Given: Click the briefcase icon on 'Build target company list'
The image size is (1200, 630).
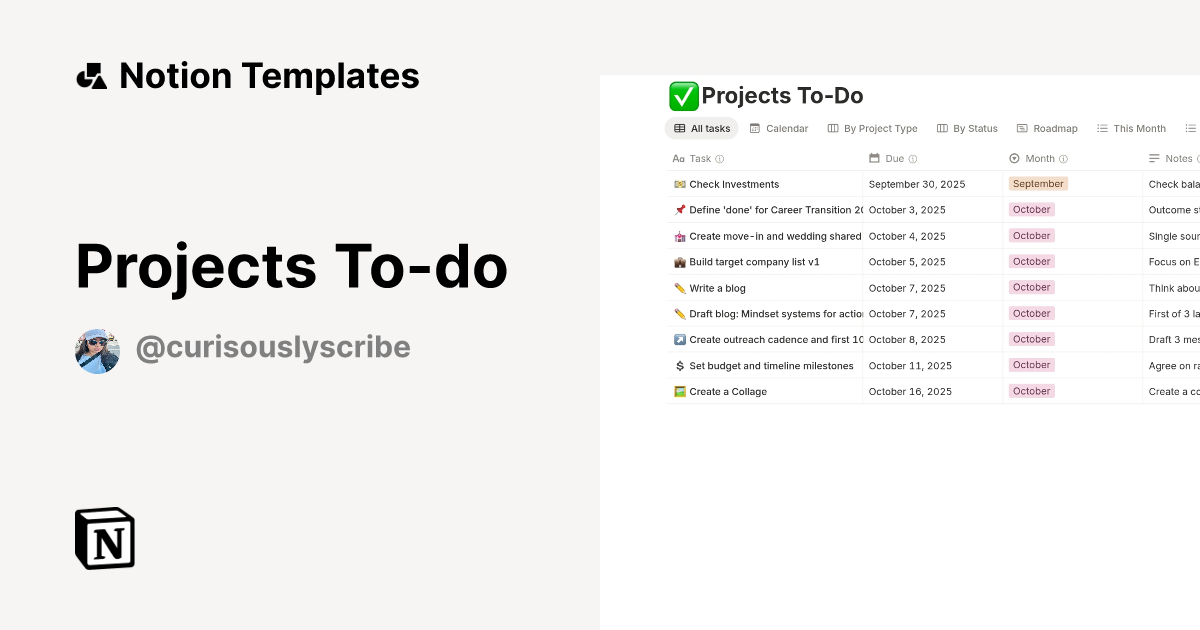Looking at the screenshot, I should (x=678, y=261).
